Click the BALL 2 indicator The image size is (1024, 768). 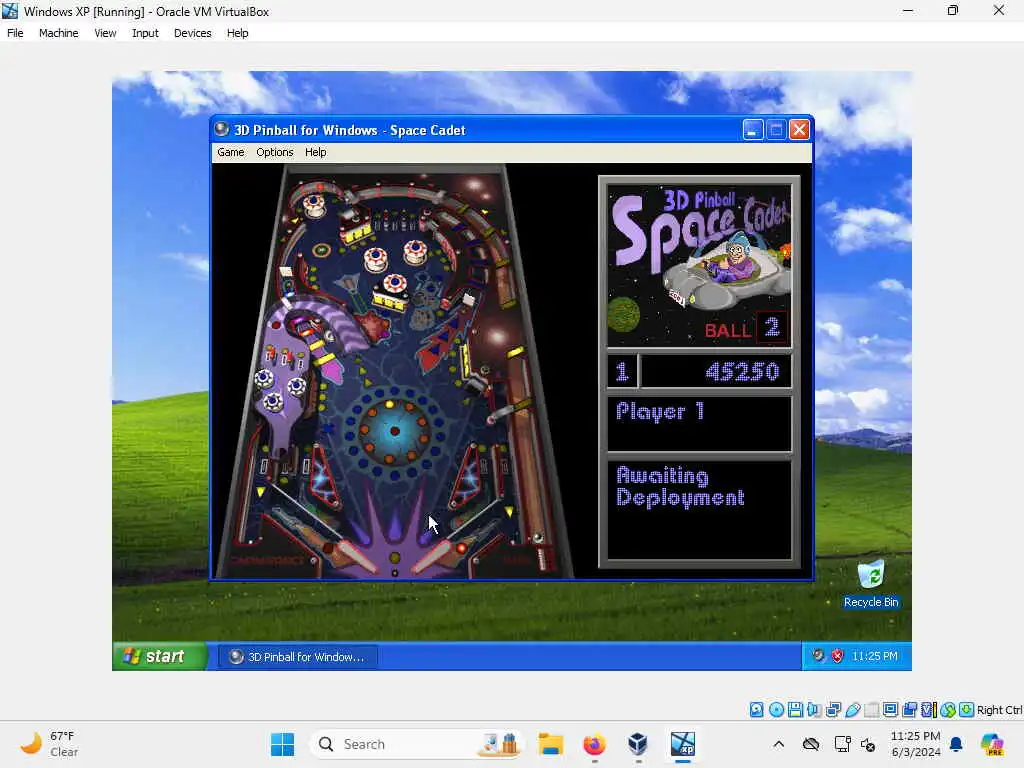click(x=745, y=328)
